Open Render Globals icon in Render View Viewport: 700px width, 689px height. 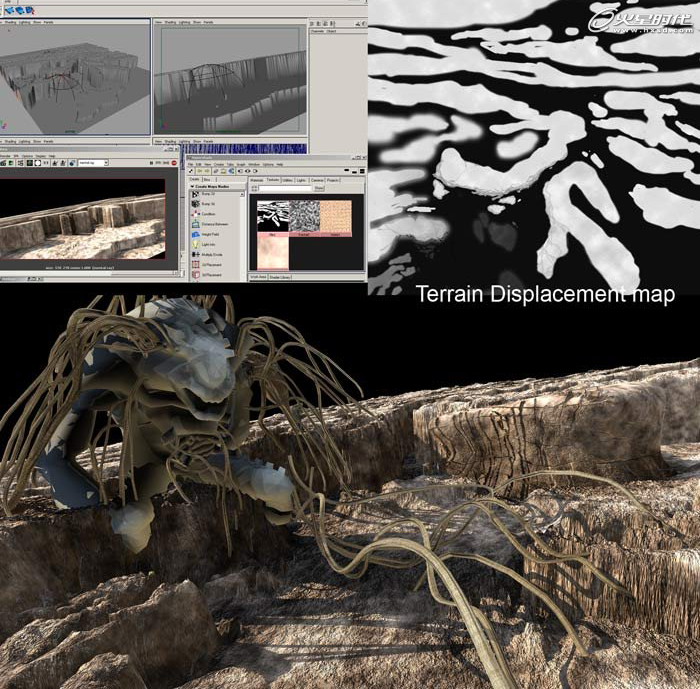click(72, 163)
